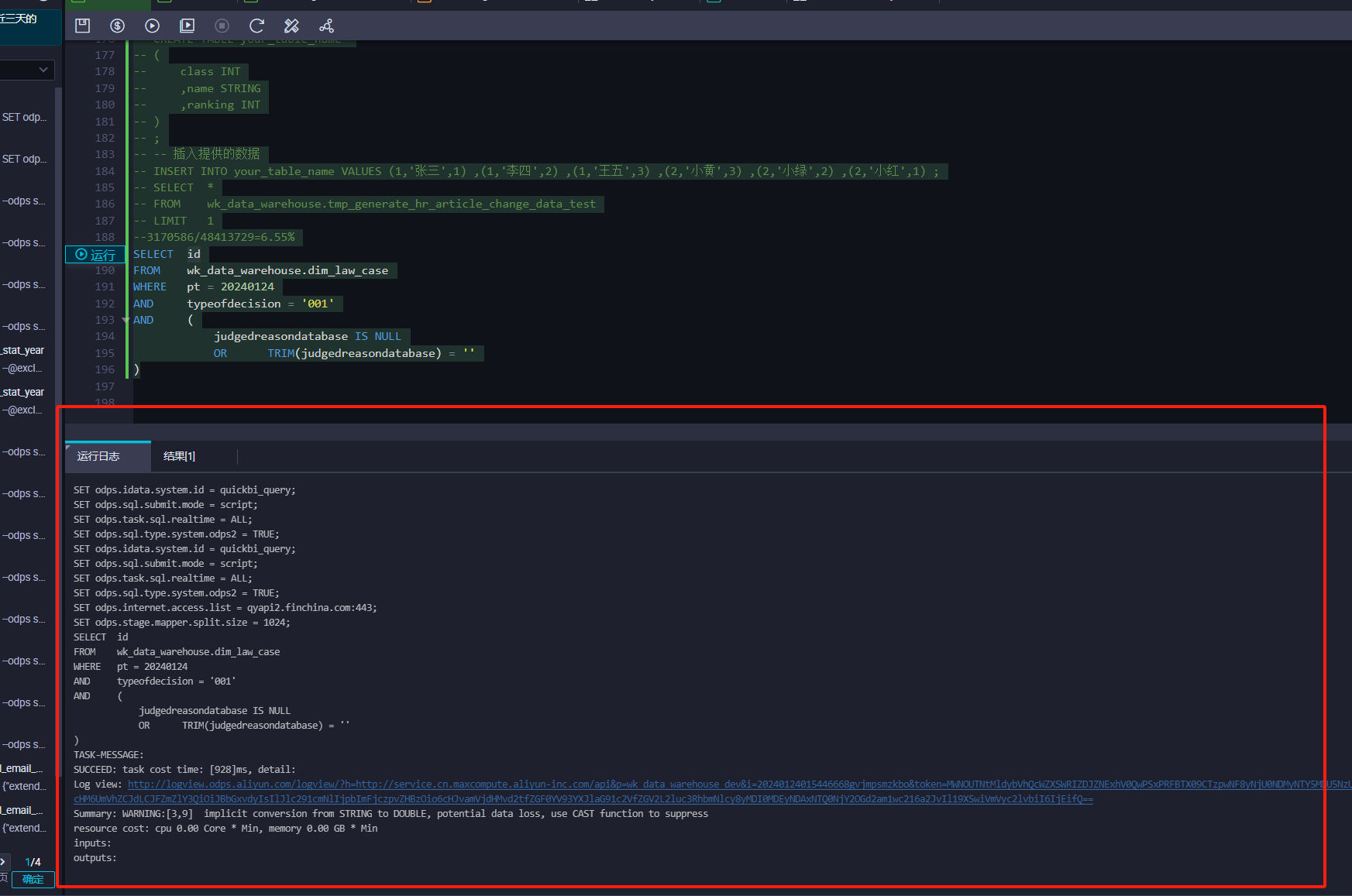Click the 'resource cost: cpu 0.00 Core' log line
The image size is (1352, 896).
(x=225, y=829)
